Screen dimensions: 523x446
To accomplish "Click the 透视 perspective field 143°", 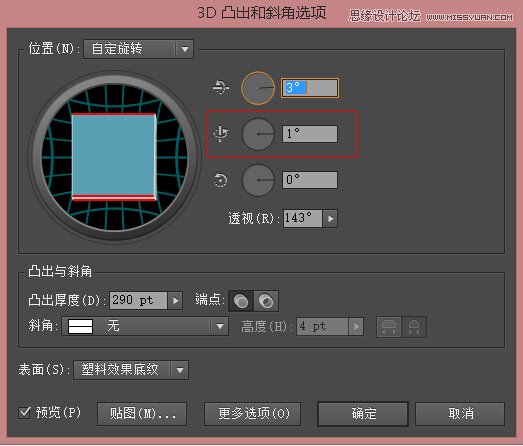I will click(x=303, y=218).
